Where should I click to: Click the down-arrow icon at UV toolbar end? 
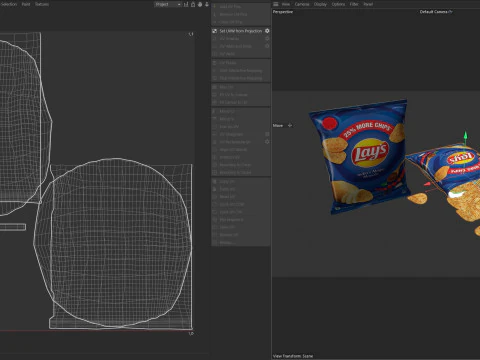(207, 4)
